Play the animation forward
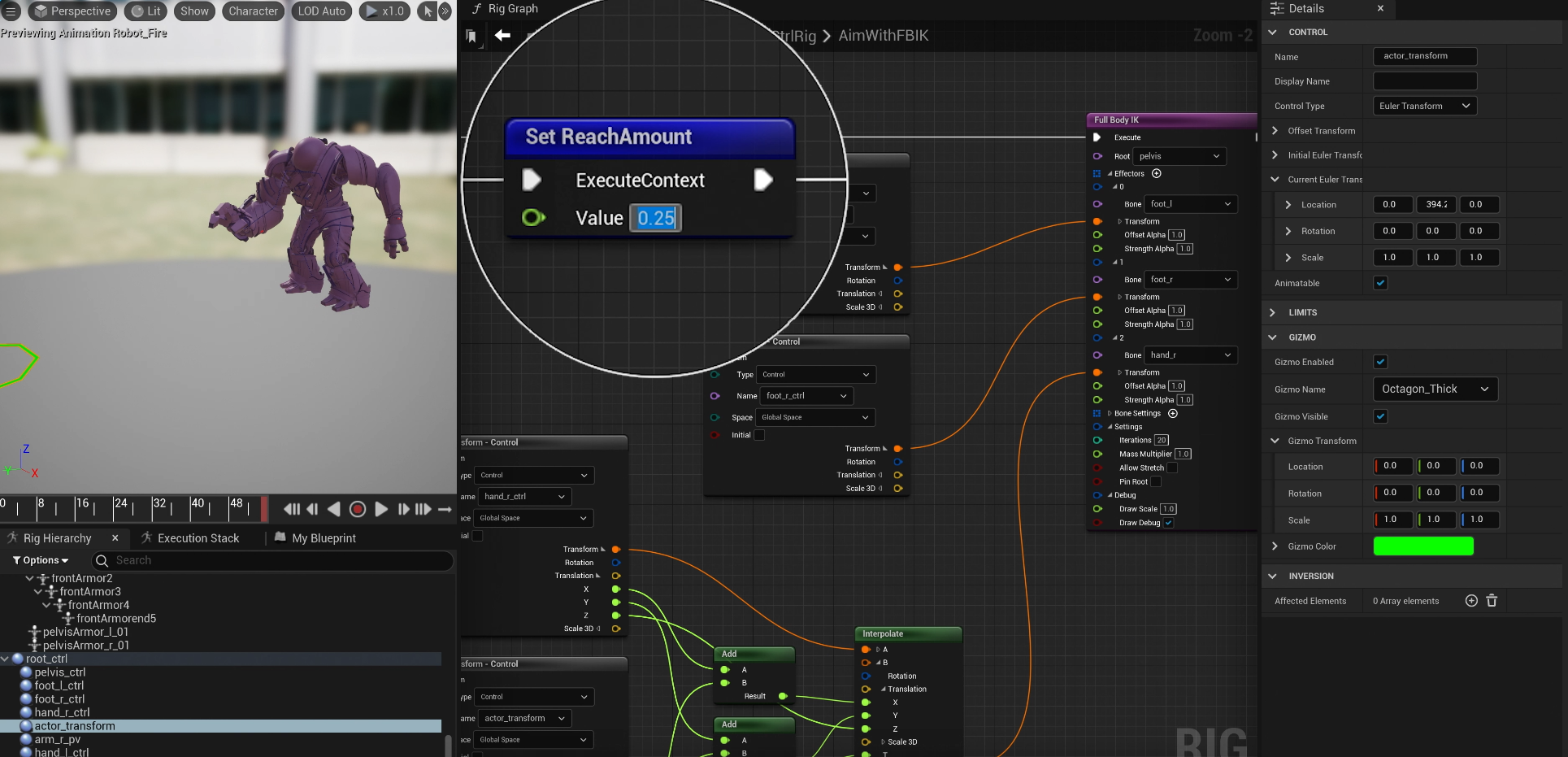The height and width of the screenshot is (757, 1568). 381,509
